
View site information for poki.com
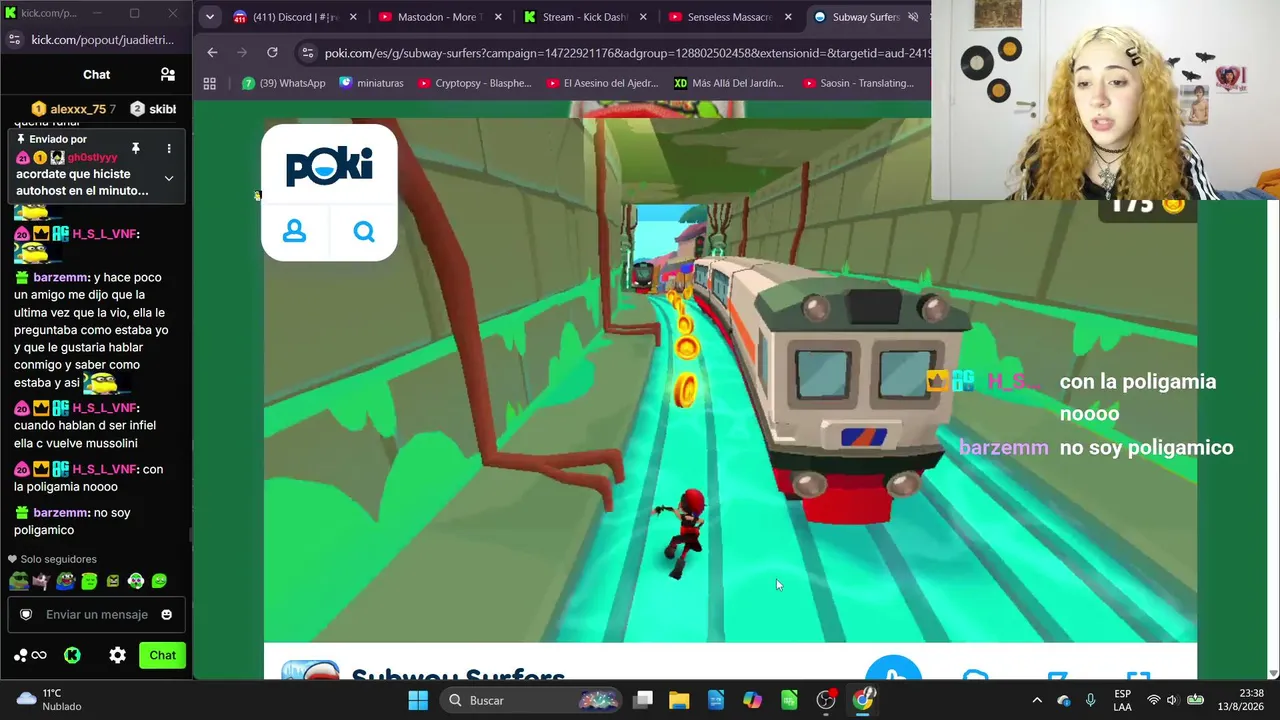click(307, 53)
